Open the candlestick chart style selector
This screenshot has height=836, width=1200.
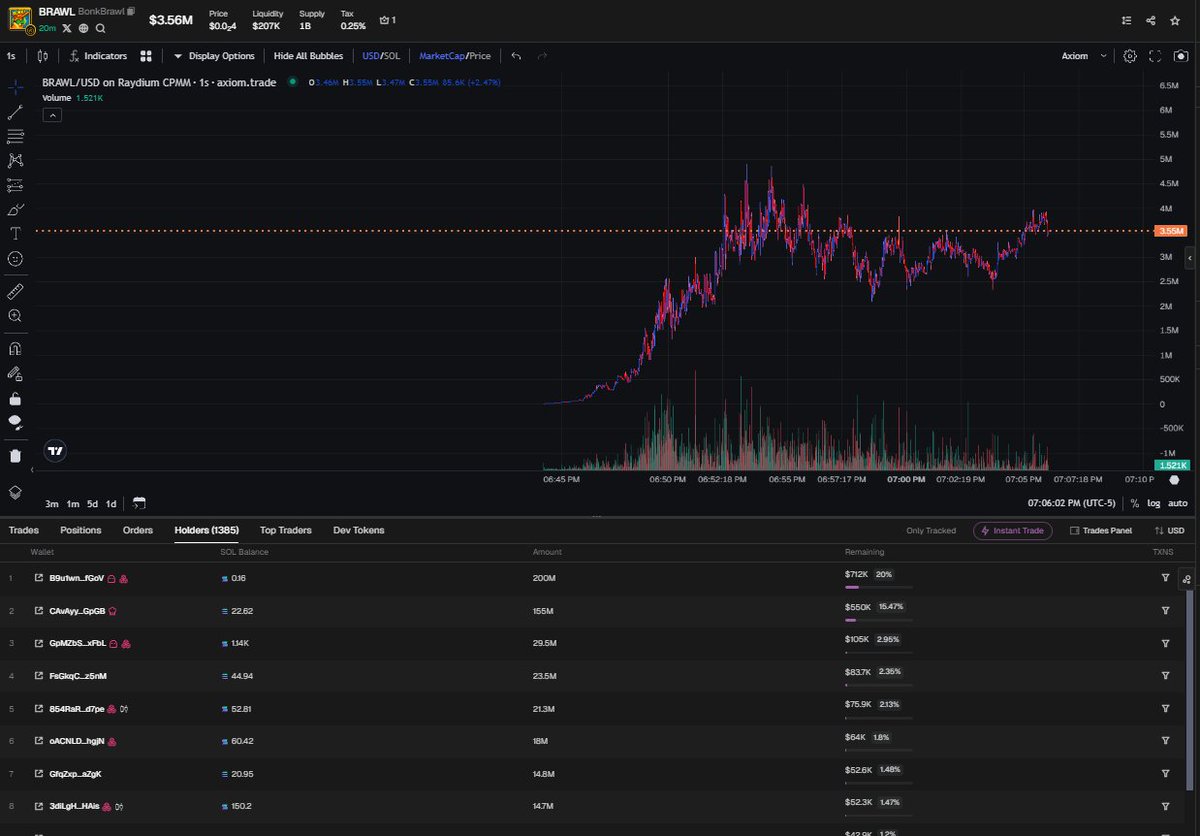[43, 56]
